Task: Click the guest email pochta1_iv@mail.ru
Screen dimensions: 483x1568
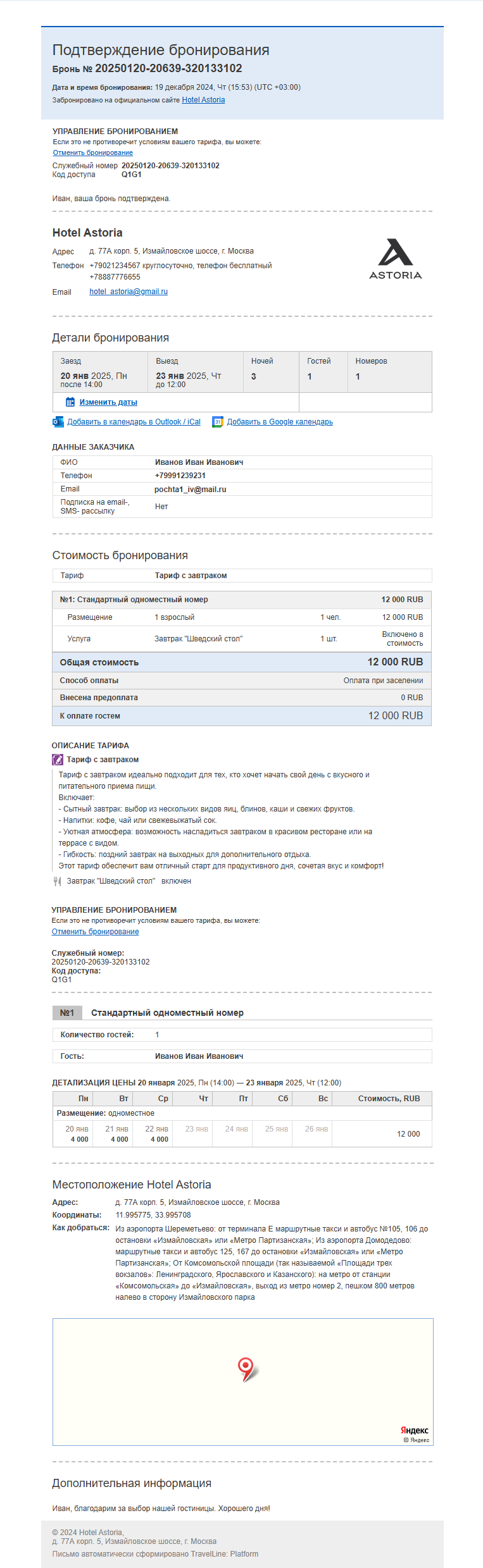Action: coord(191,490)
